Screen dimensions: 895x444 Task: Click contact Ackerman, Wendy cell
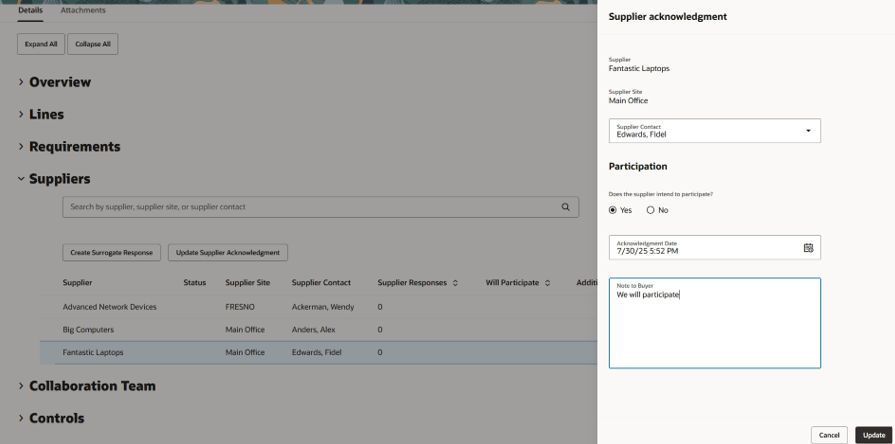click(322, 307)
